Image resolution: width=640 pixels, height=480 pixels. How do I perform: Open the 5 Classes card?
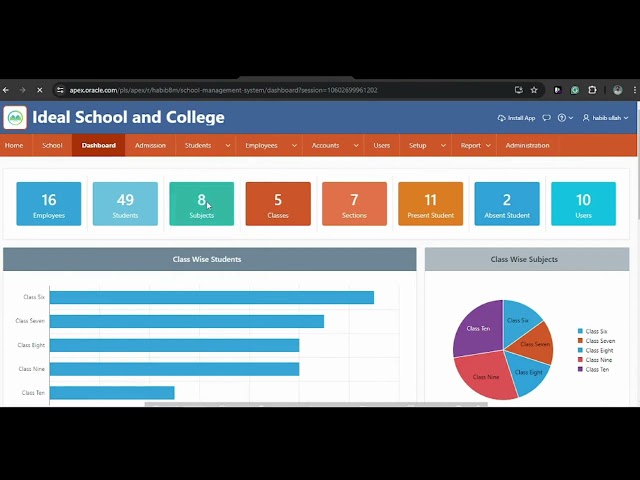(x=278, y=204)
